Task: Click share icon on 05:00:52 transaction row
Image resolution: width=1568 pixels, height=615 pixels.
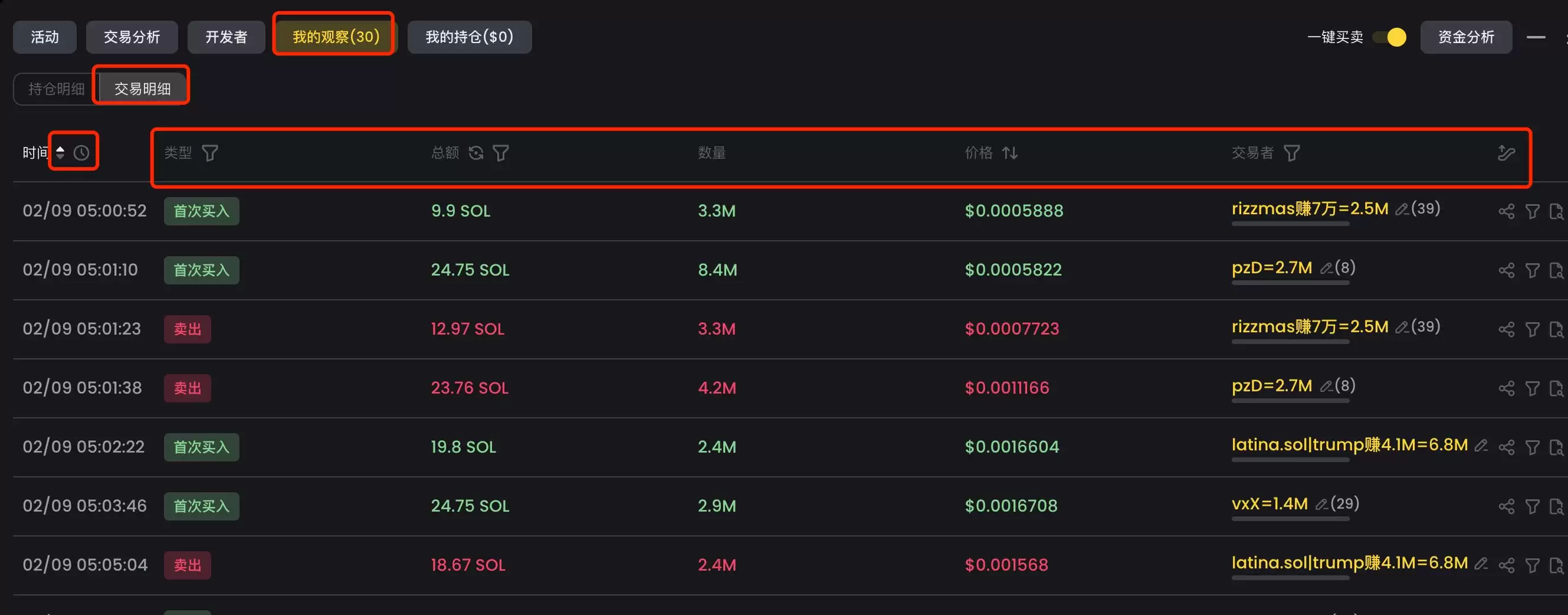Action: pyautogui.click(x=1506, y=211)
